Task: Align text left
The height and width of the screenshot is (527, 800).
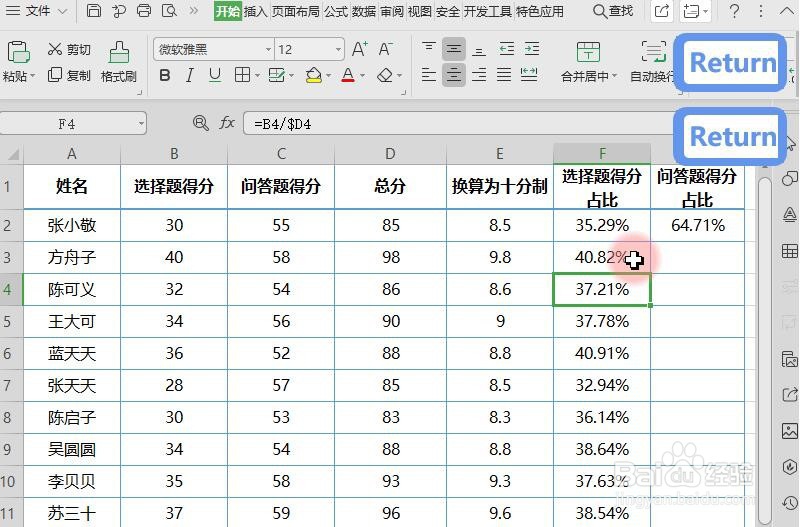Action: click(x=429, y=76)
